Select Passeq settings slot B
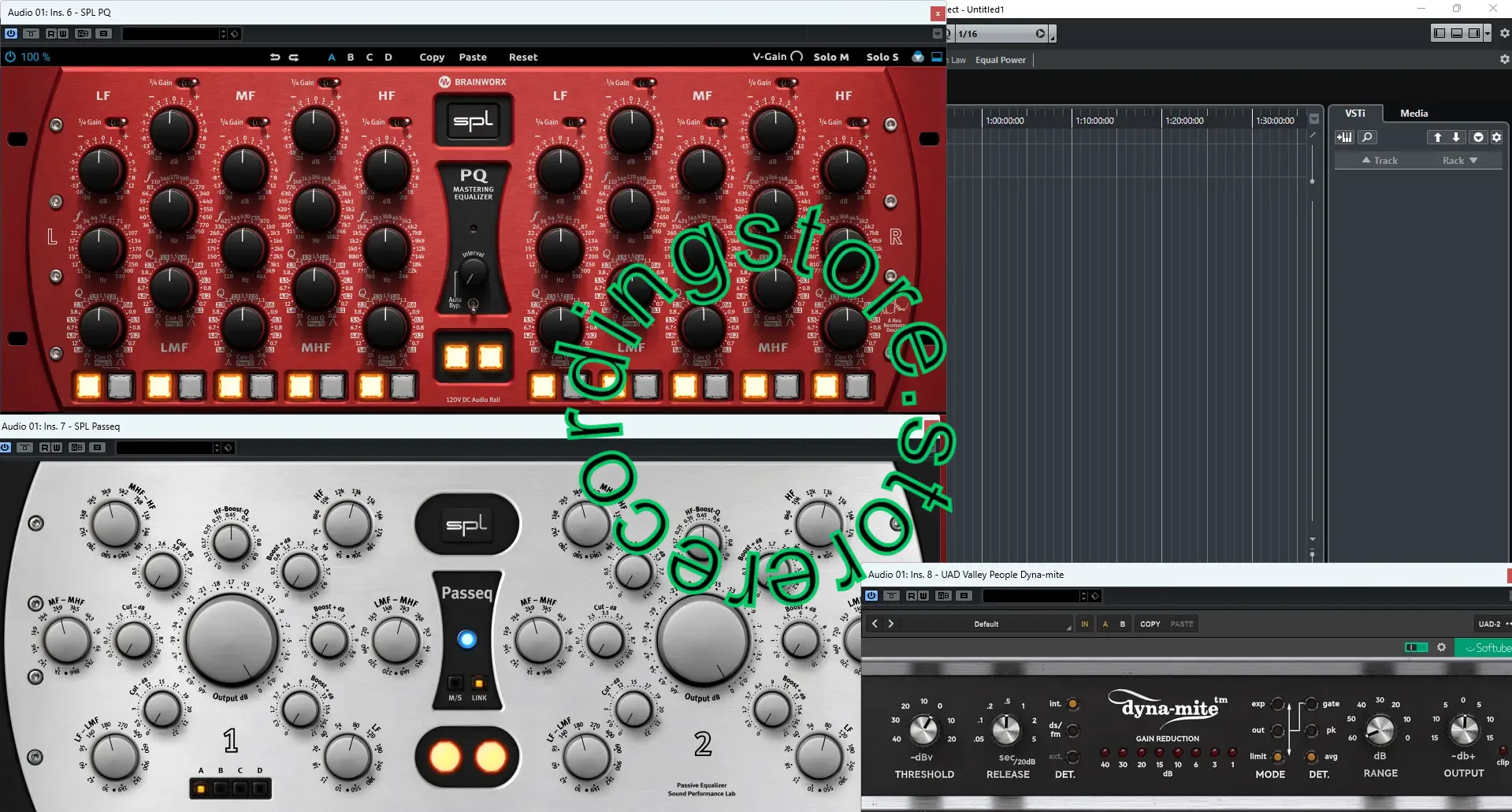This screenshot has width=1512, height=812. coord(221,788)
